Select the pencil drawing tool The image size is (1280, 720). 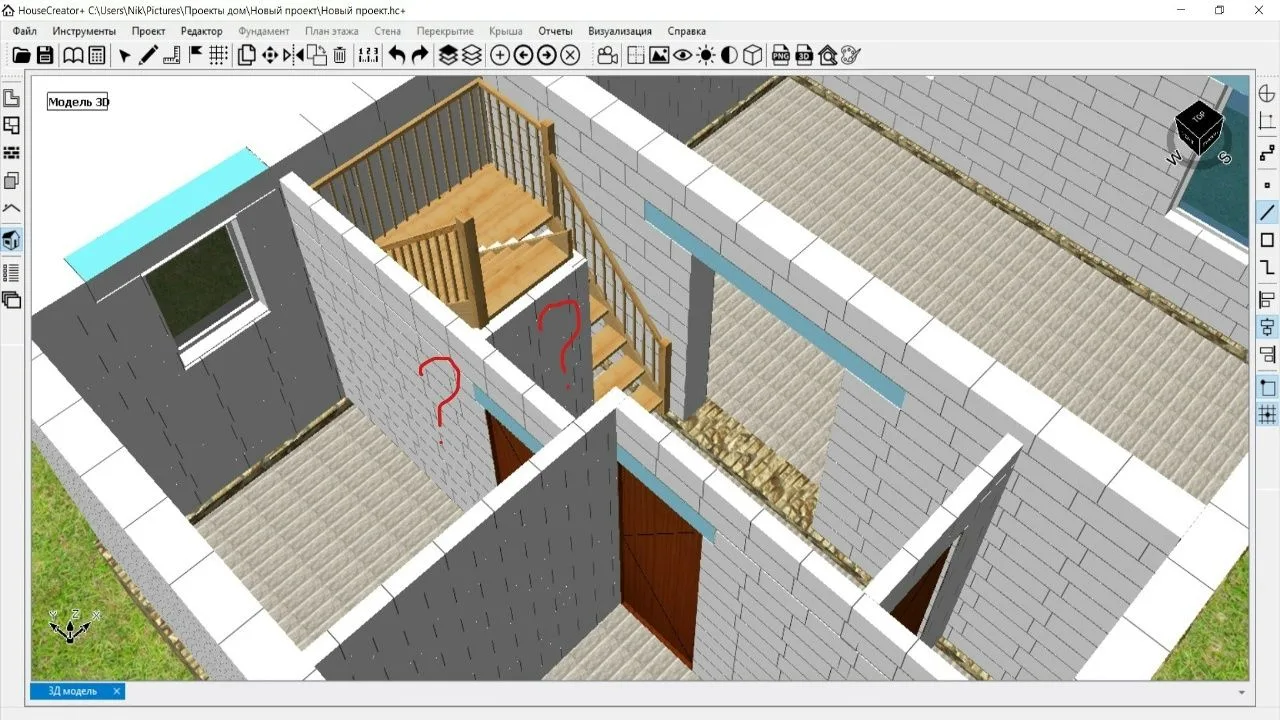point(148,55)
